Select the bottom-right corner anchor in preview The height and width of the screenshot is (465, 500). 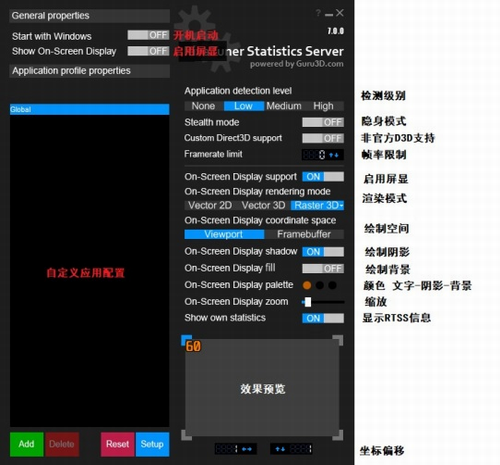pyautogui.click(x=338, y=435)
